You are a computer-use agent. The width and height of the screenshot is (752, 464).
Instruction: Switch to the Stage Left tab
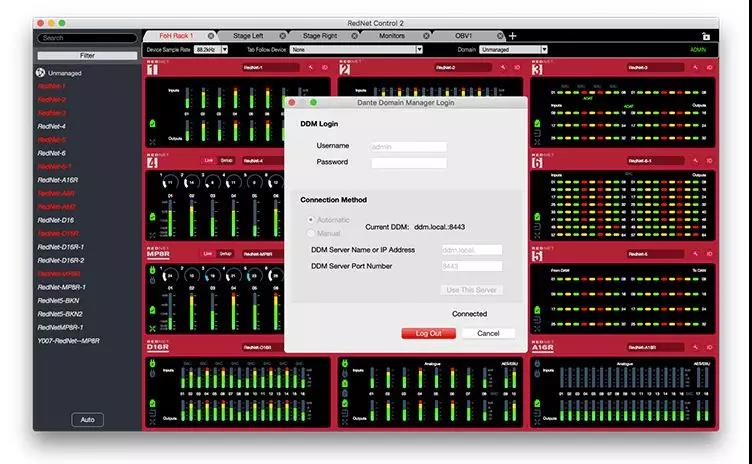pos(248,36)
